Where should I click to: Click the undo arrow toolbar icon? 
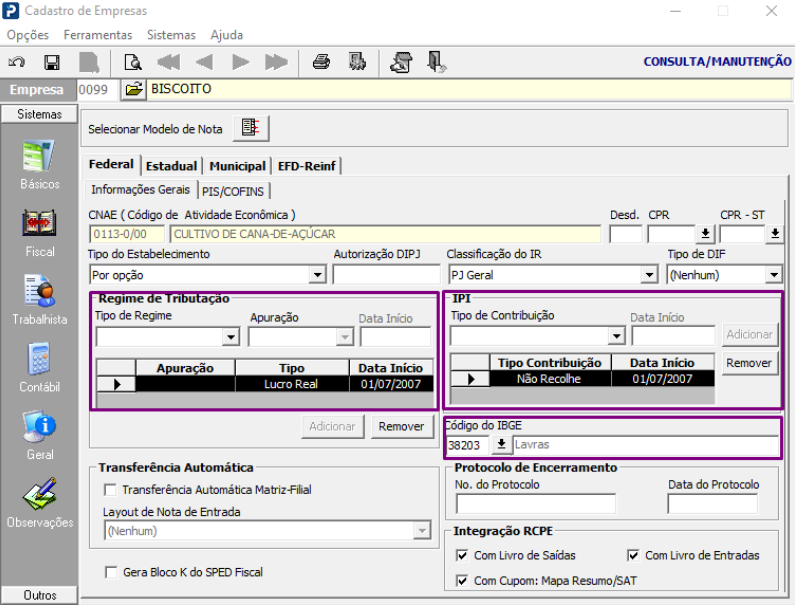(x=17, y=62)
